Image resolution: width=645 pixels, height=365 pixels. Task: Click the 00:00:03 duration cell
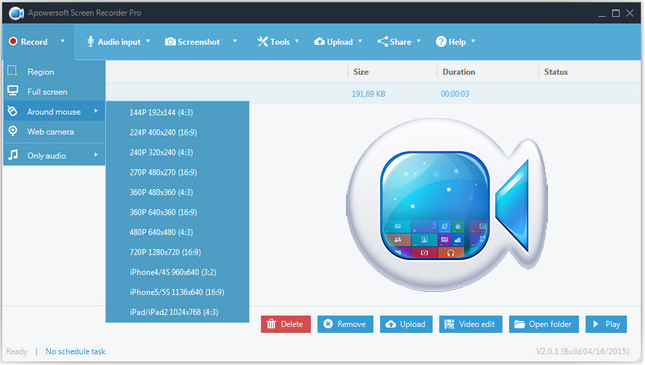(455, 94)
